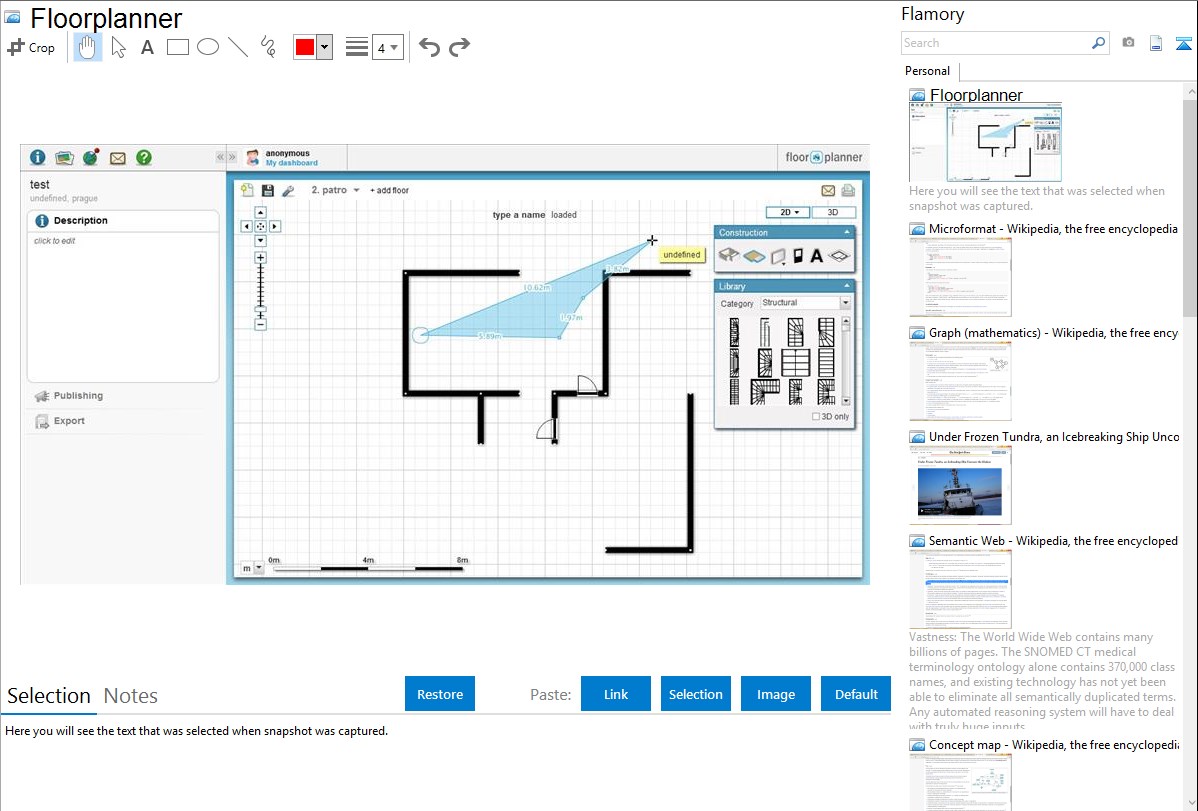The width and height of the screenshot is (1198, 811).
Task: Expand sidebar with the double-right chevron
Action: point(232,157)
